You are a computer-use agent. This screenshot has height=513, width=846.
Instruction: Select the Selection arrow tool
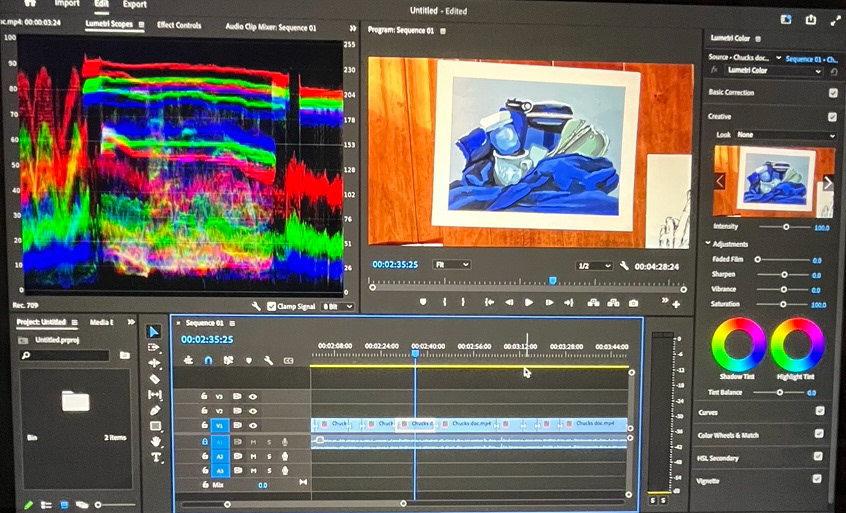click(154, 332)
